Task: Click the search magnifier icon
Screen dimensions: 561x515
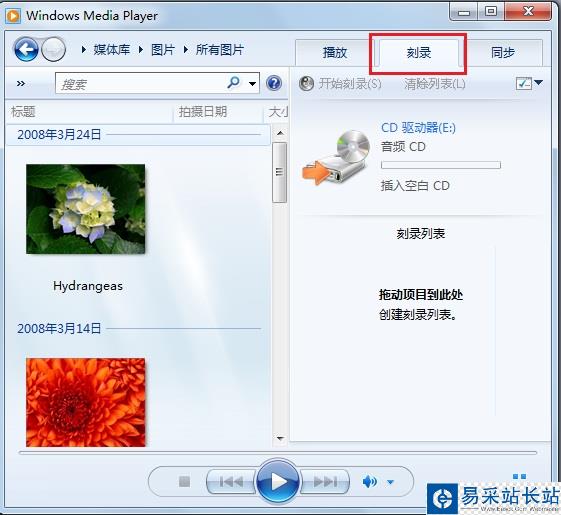Action: pyautogui.click(x=233, y=83)
